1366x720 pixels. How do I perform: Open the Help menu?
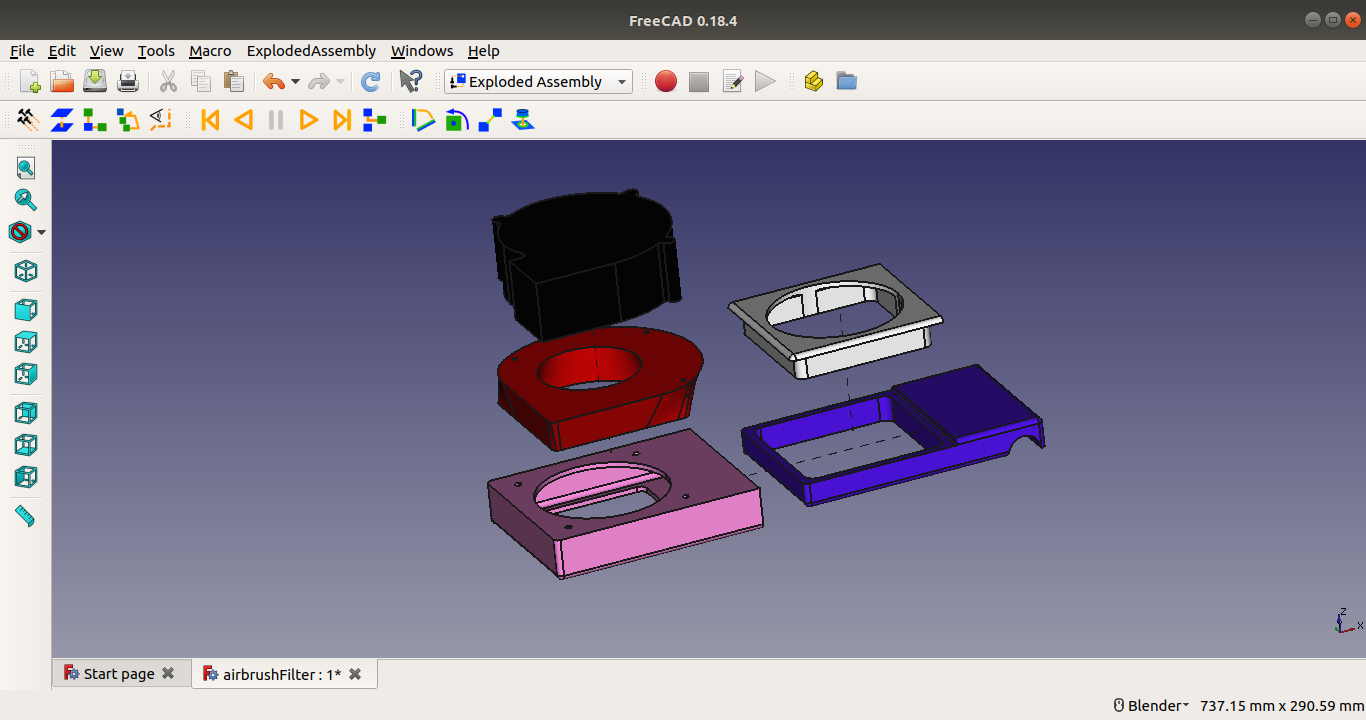(x=484, y=51)
